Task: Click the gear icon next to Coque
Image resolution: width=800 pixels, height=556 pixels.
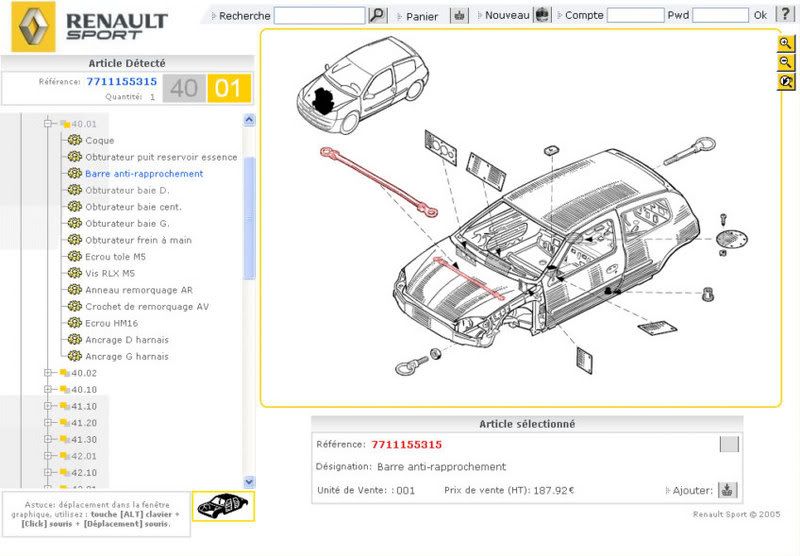Action: [x=74, y=140]
